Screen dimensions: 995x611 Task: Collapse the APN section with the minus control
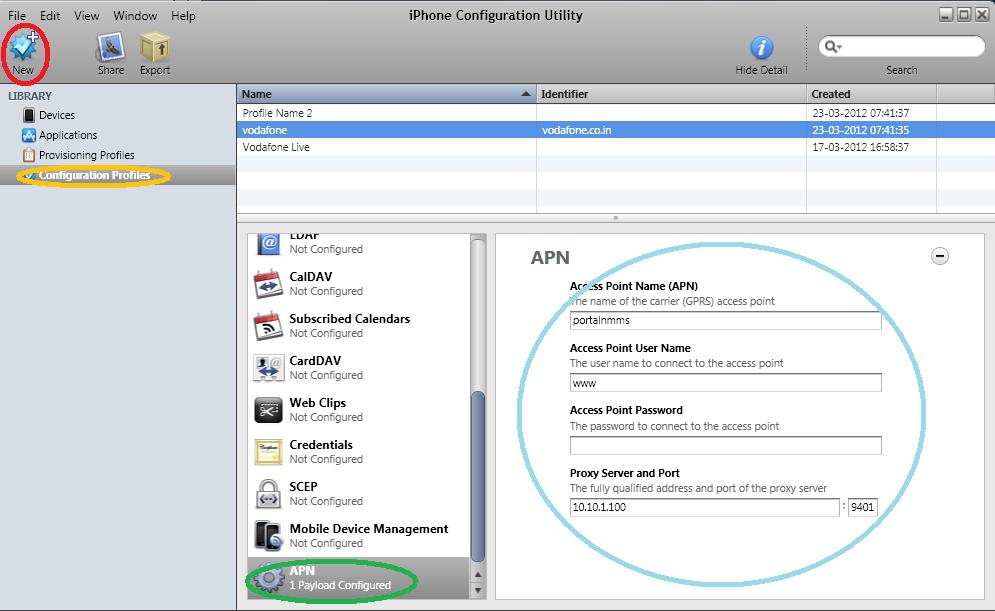pos(940,256)
